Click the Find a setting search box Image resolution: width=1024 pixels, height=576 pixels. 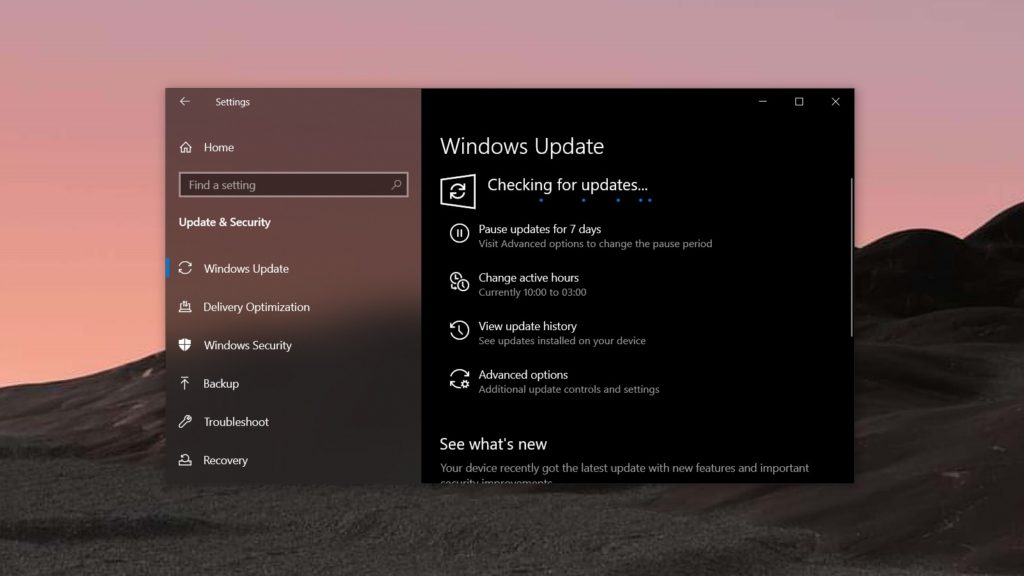pyautogui.click(x=293, y=184)
